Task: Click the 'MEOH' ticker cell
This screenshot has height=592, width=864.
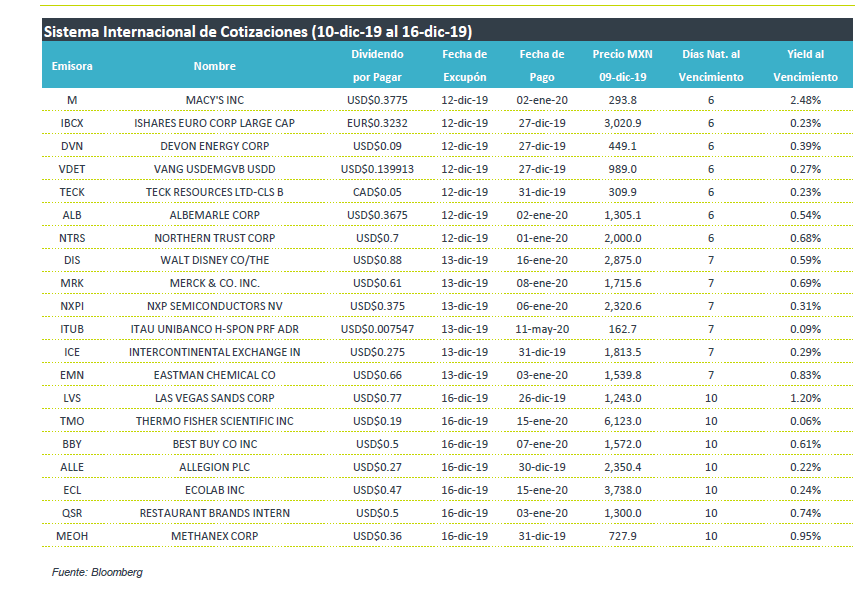Action: 72,537
